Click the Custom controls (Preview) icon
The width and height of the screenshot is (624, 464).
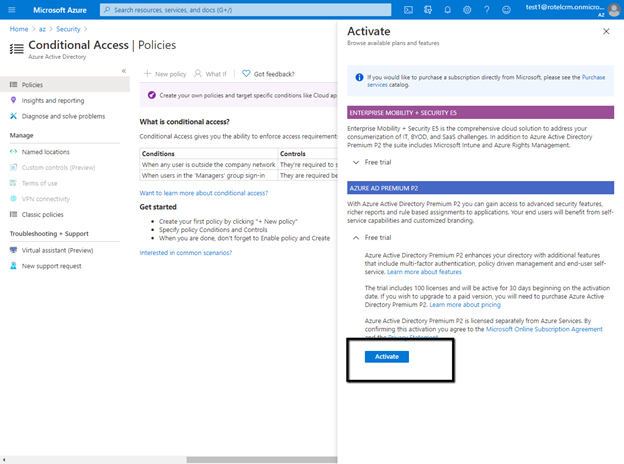[x=14, y=168]
